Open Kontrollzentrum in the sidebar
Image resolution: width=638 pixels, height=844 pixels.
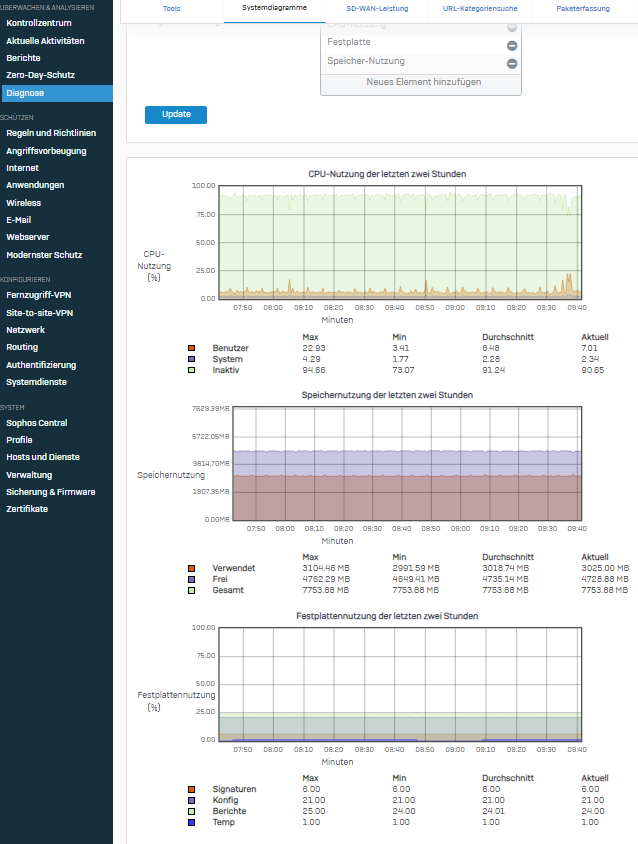(38, 22)
